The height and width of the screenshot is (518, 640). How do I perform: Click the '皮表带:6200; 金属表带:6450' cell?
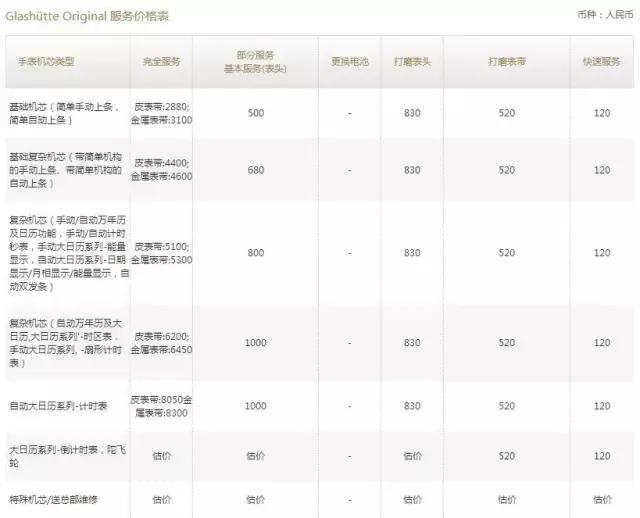click(162, 343)
